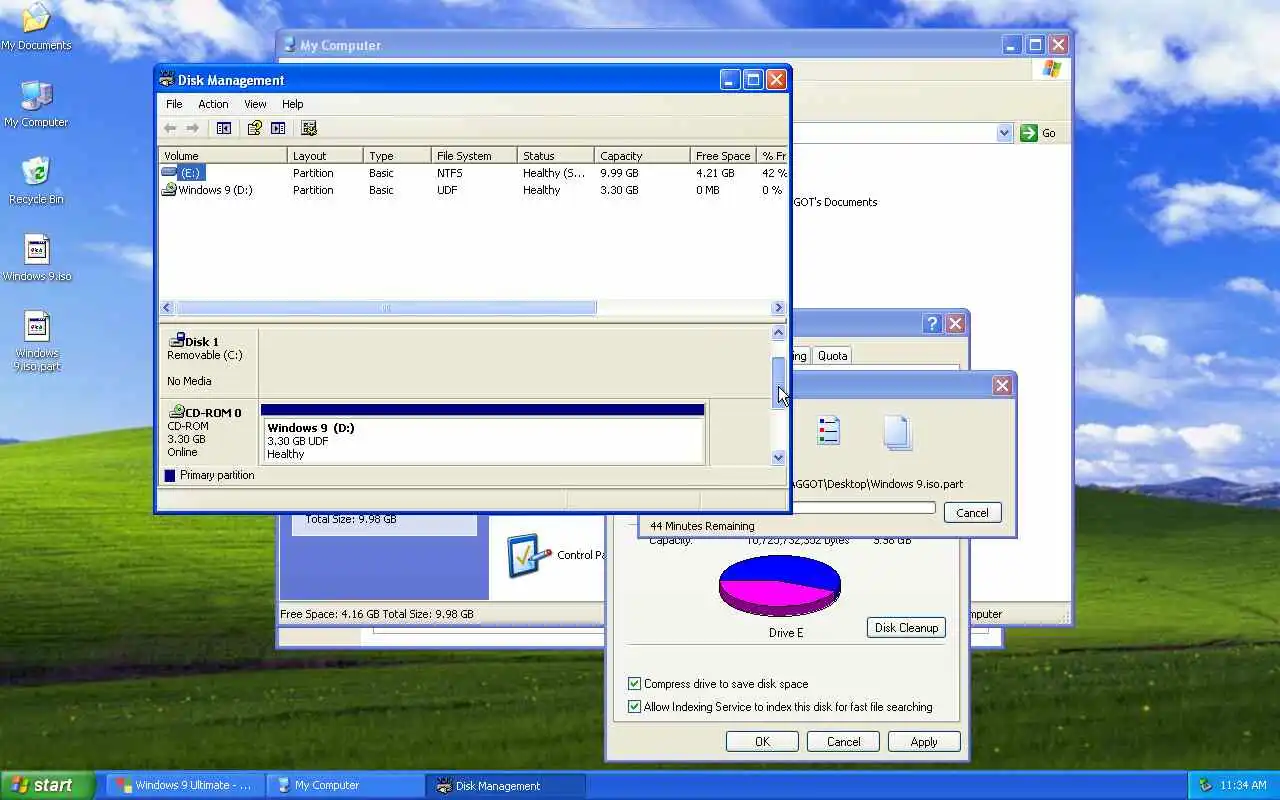This screenshot has width=1280, height=800.
Task: Switch to My Computer taskbar item
Action: click(x=345, y=785)
